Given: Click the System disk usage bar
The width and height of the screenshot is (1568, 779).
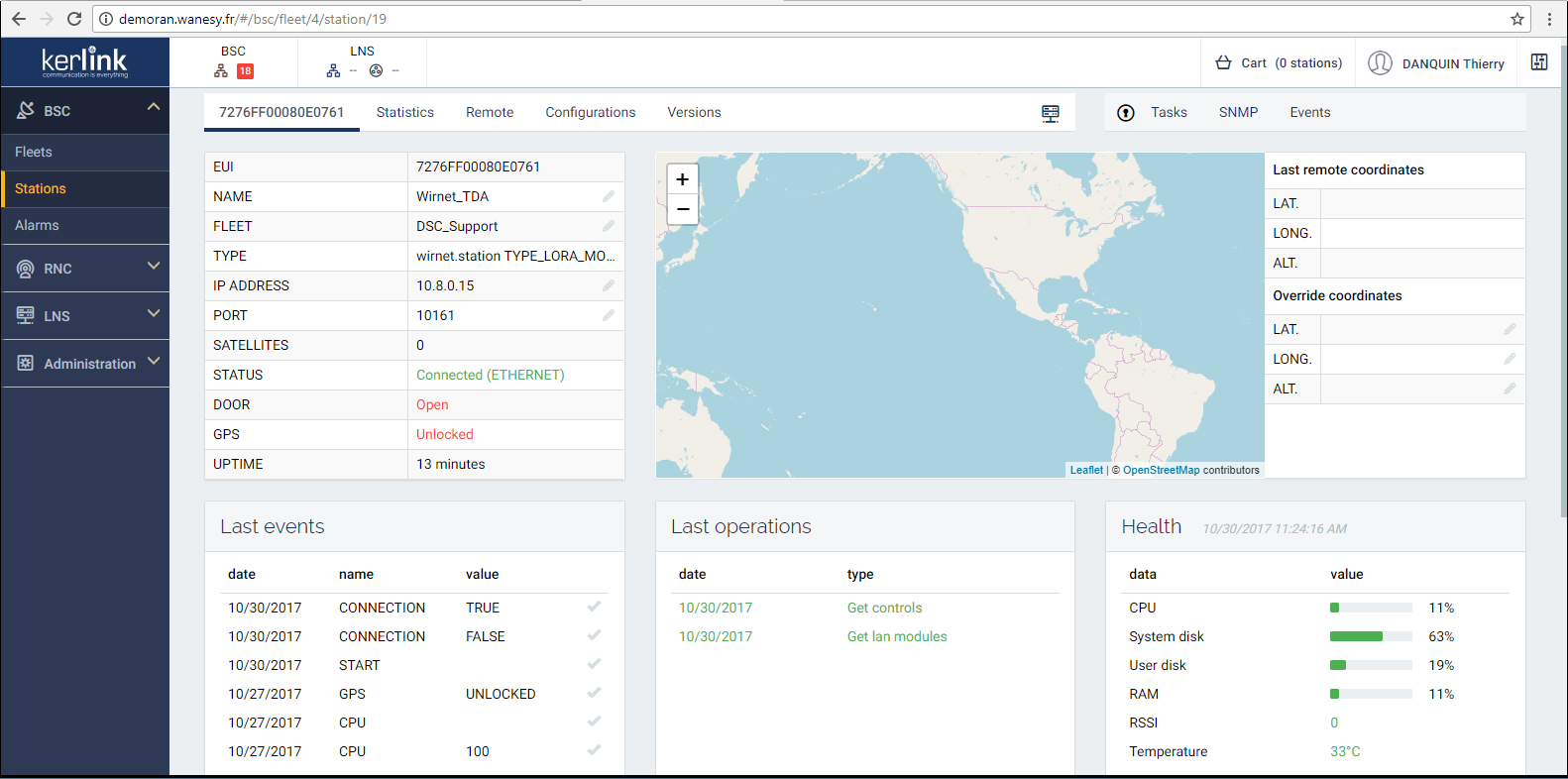Looking at the screenshot, I should pos(1371,636).
